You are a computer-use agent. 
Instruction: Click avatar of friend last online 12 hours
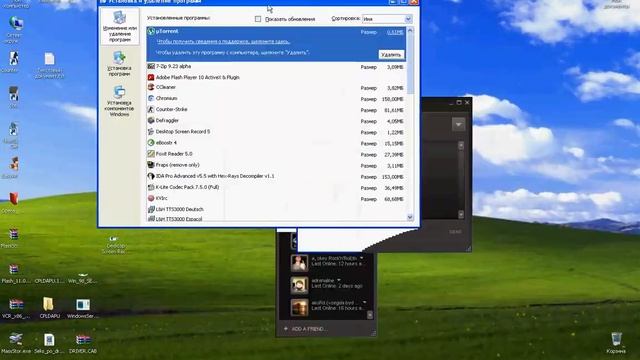click(299, 263)
